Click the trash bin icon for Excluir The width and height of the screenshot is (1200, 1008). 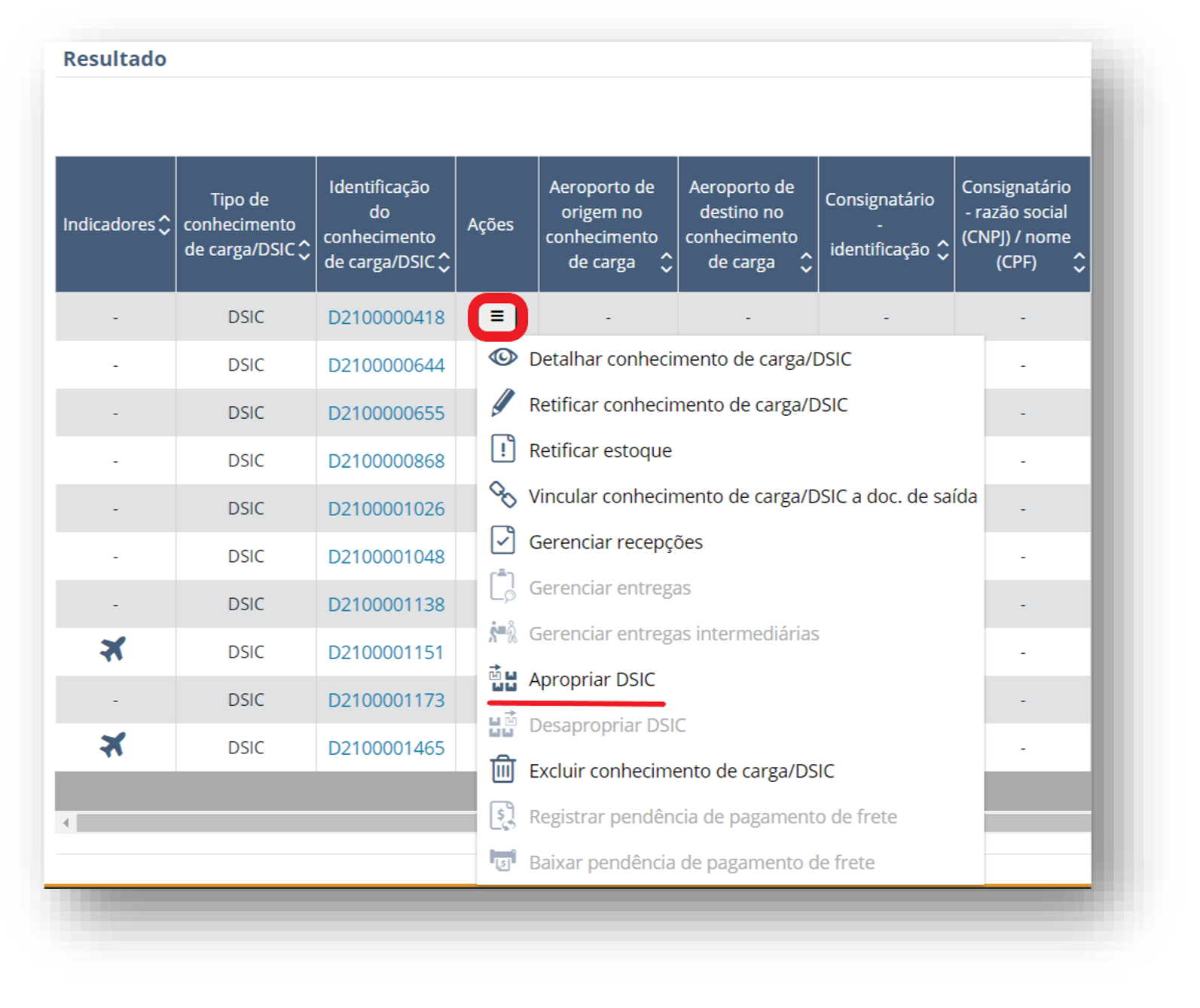coord(503,770)
